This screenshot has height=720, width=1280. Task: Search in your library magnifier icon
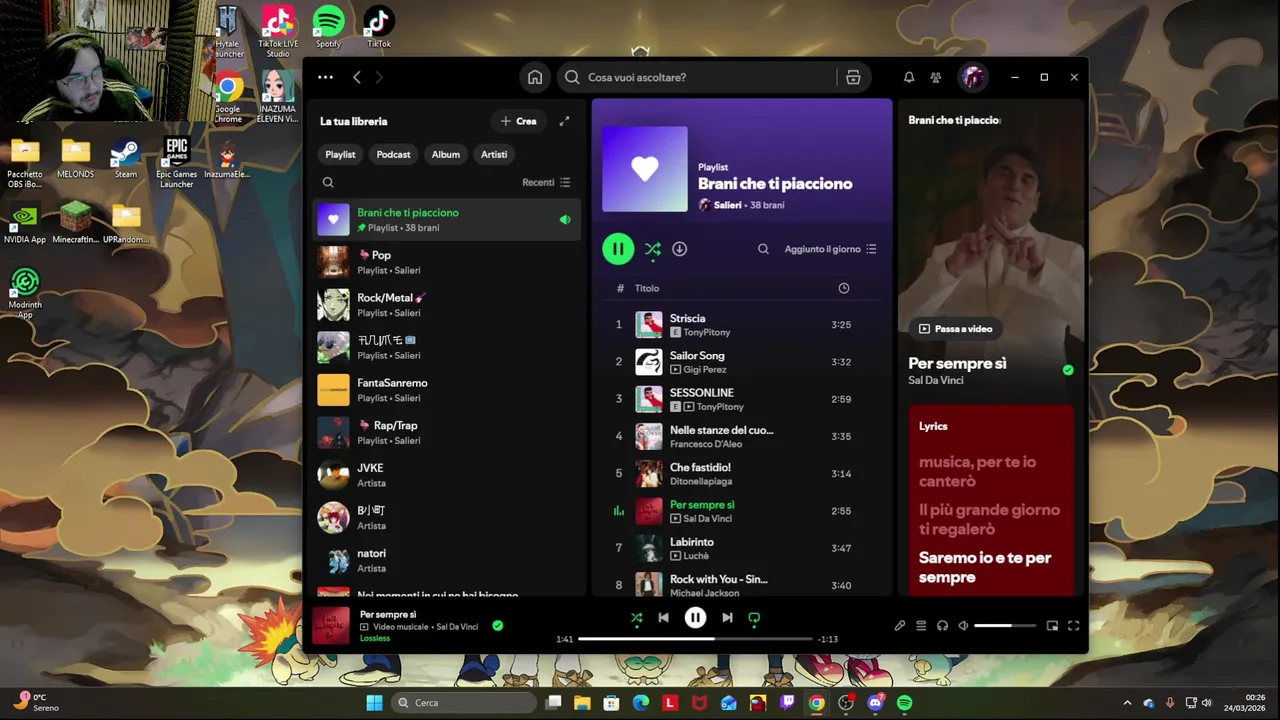coord(328,182)
